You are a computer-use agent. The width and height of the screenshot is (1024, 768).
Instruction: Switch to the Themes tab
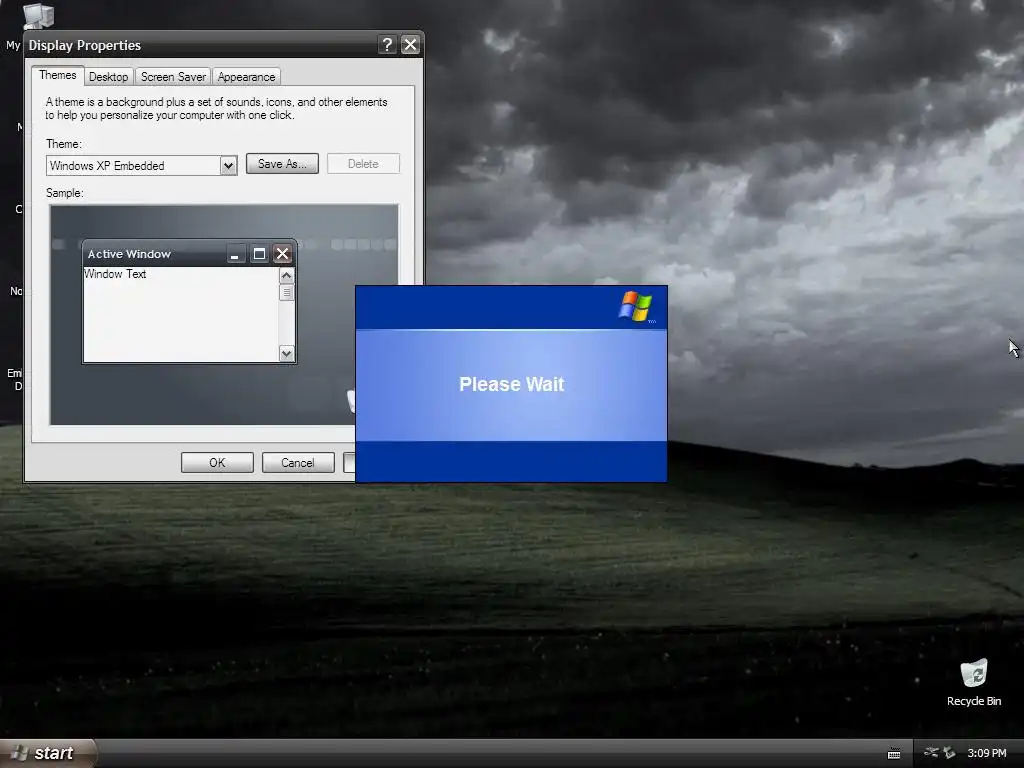click(x=57, y=75)
